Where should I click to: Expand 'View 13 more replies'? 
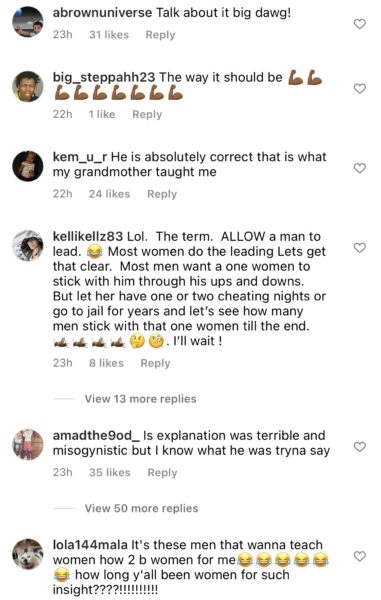pyautogui.click(x=140, y=399)
